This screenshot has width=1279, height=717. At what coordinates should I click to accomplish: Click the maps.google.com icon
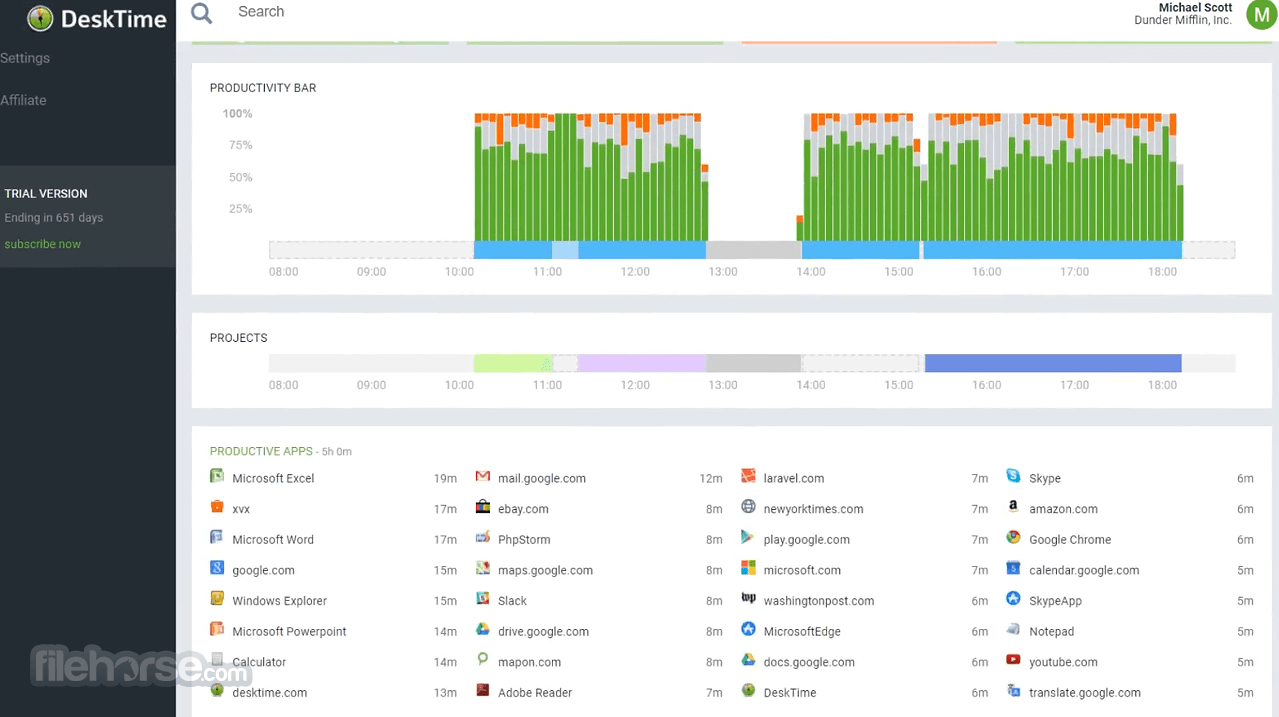(x=483, y=568)
